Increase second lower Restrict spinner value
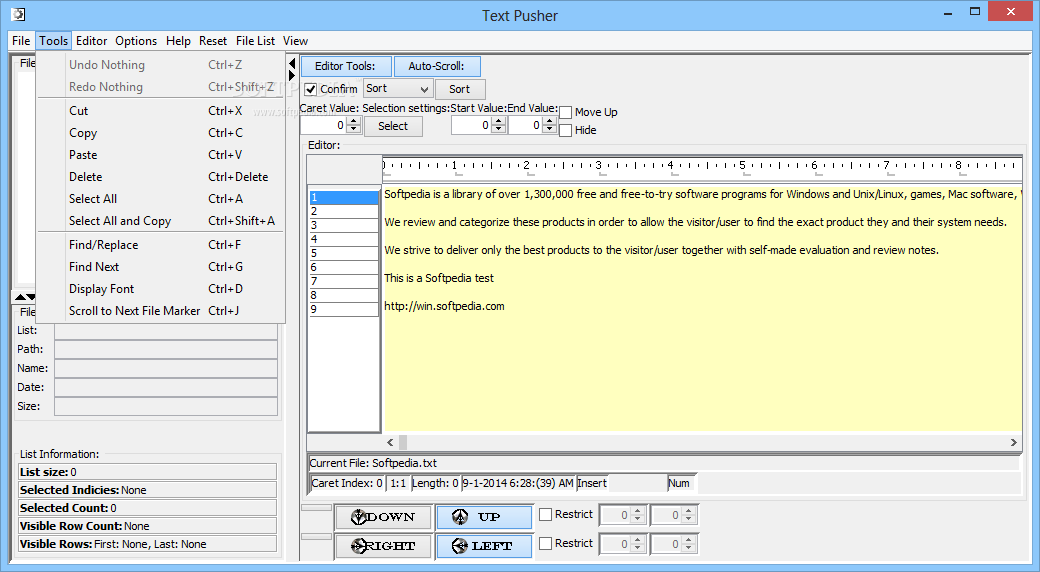1040x572 pixels. [688, 540]
